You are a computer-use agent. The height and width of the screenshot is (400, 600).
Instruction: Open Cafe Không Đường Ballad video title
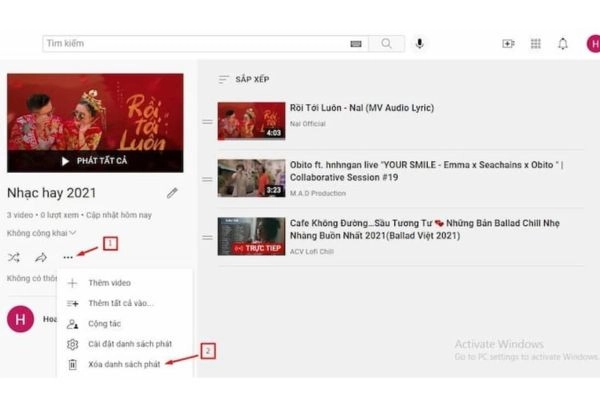point(424,229)
